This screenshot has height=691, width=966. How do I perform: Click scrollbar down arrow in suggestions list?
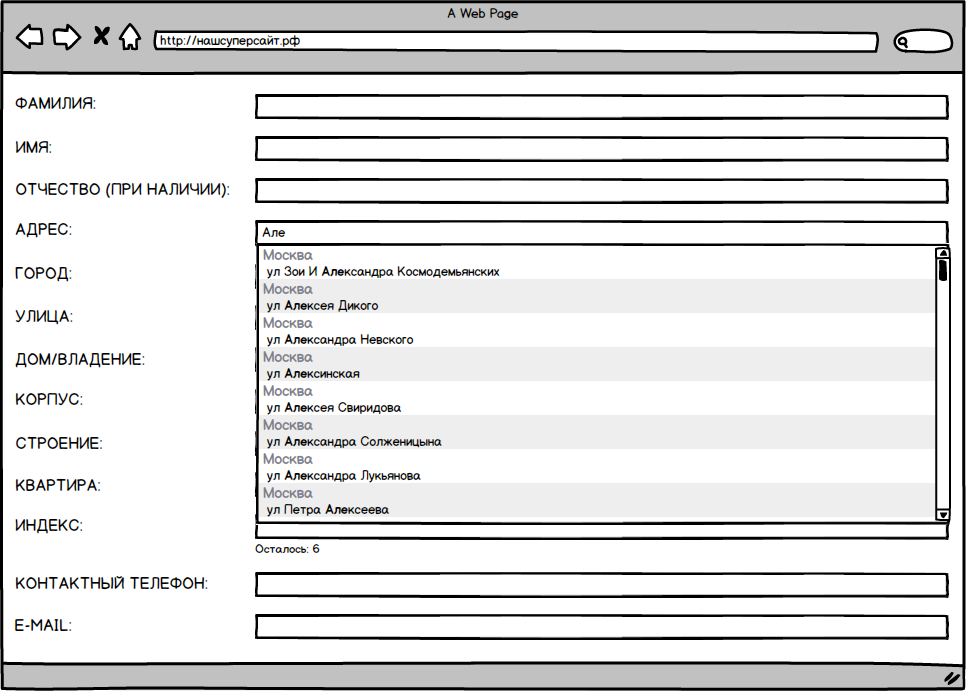pyautogui.click(x=943, y=515)
